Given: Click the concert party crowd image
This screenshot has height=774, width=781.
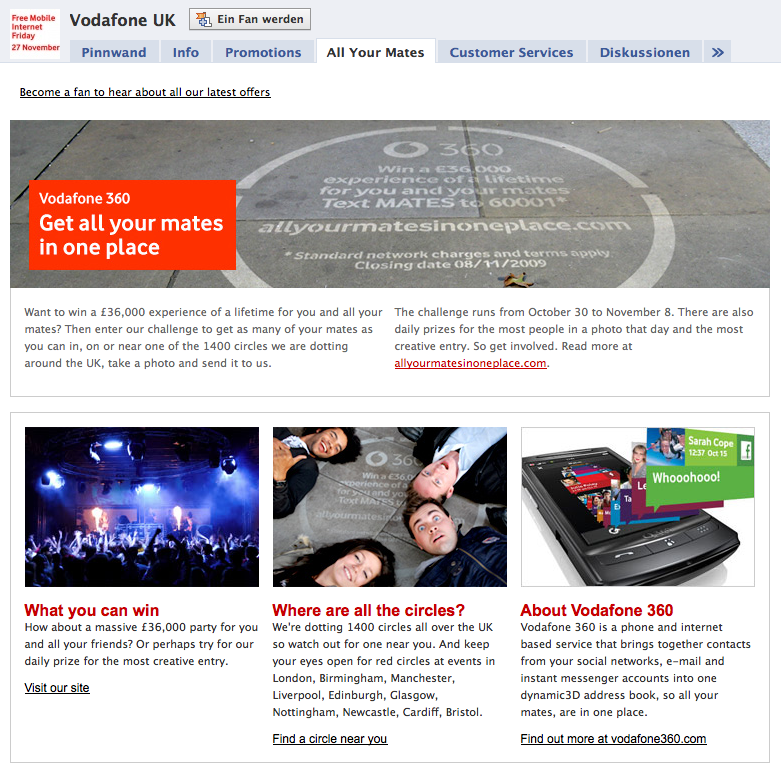Looking at the screenshot, I should click(142, 507).
